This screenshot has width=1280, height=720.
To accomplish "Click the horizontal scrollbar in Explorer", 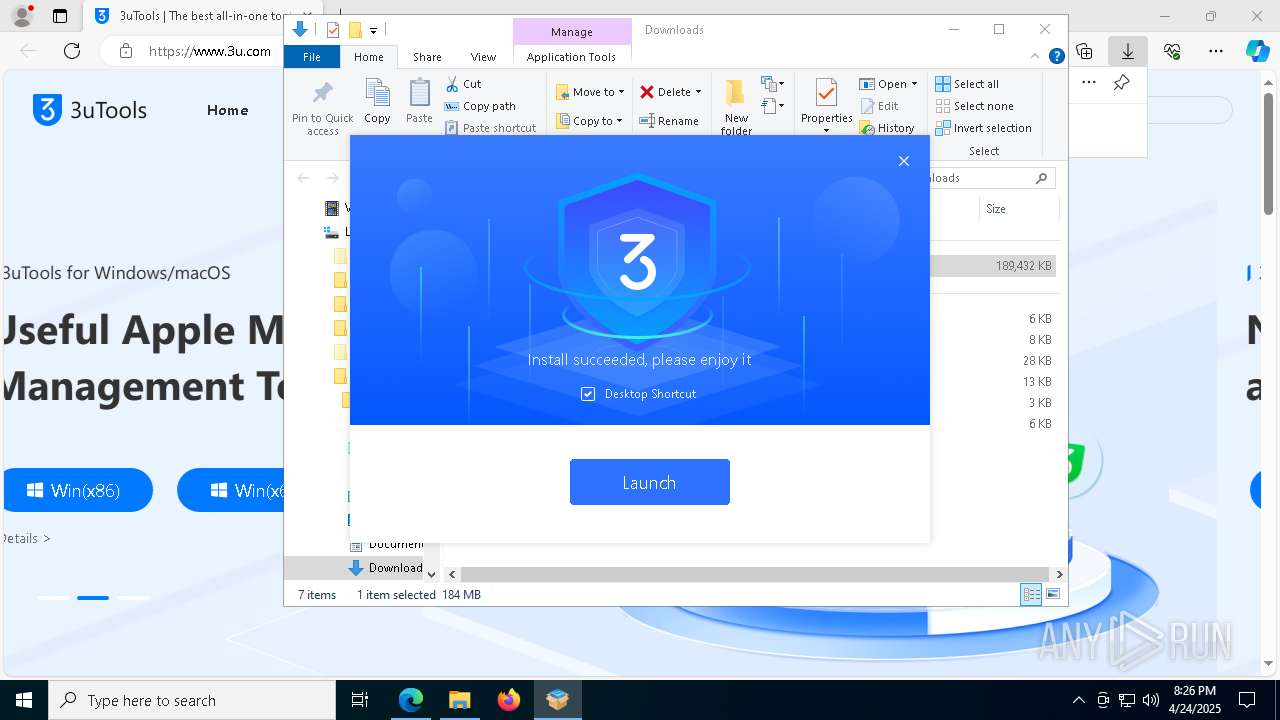I will [x=756, y=574].
